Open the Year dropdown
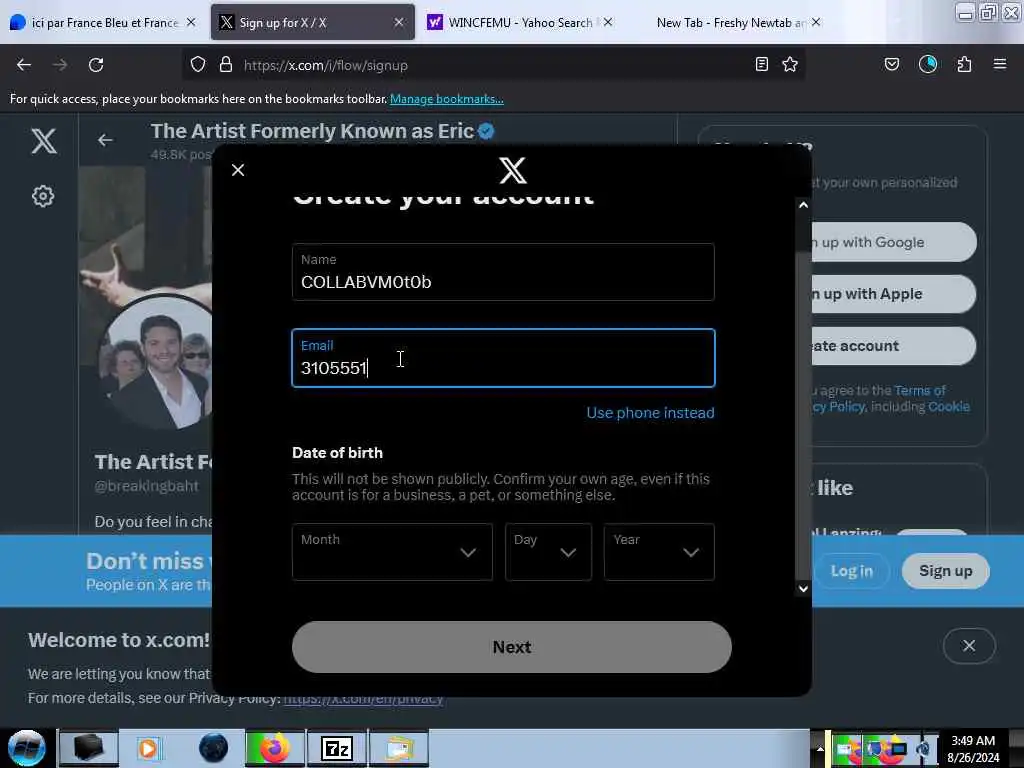The image size is (1024, 768). click(659, 552)
